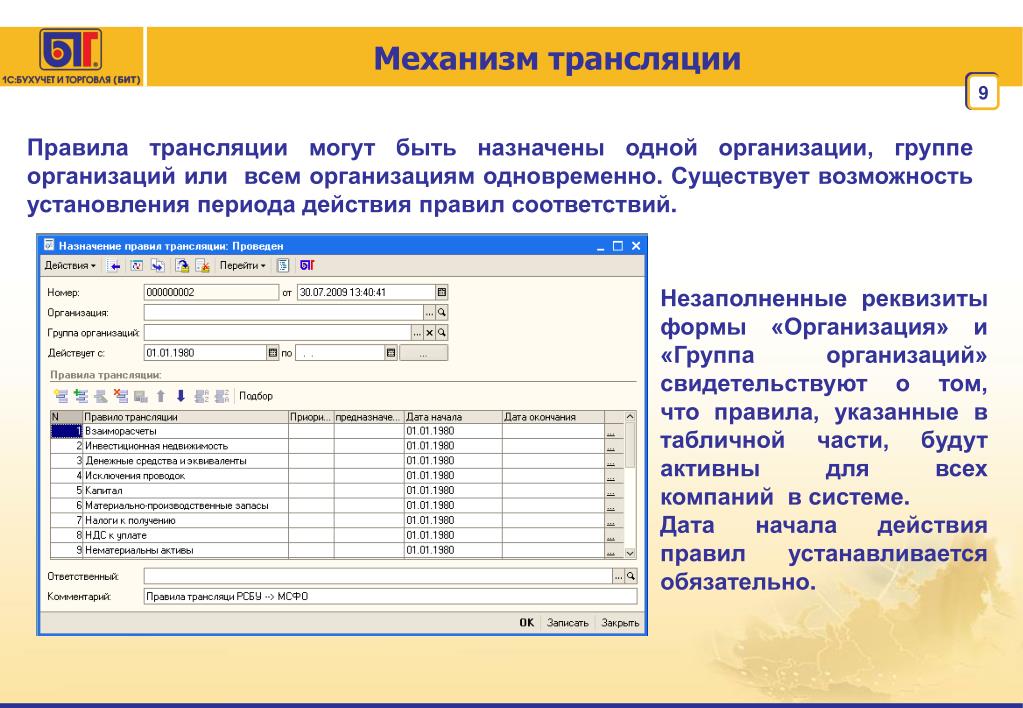Click the Ответственный input field
Screen dimensions: 1023x708
tap(378, 576)
